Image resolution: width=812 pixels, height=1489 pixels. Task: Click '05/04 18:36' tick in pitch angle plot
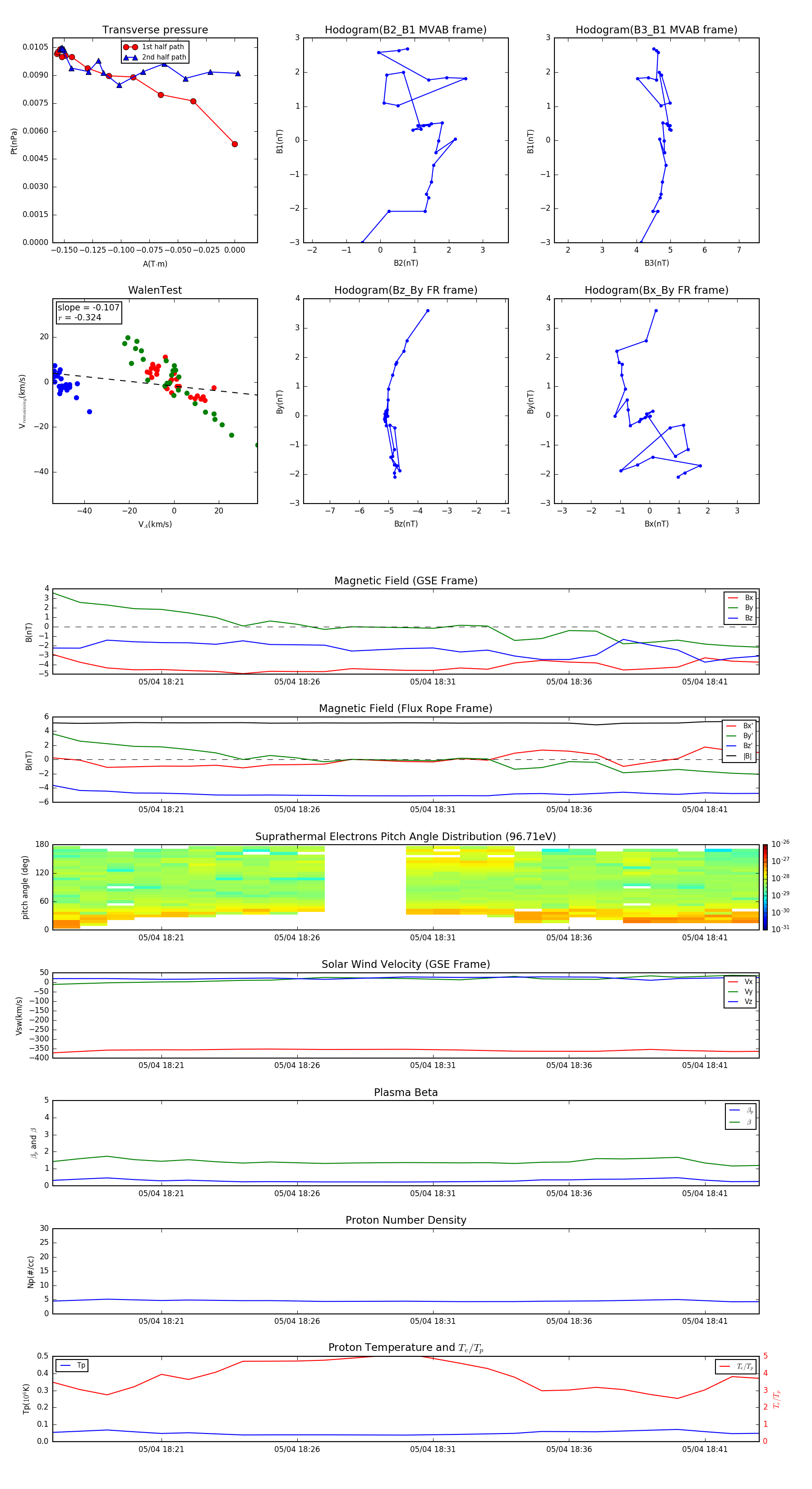(569, 938)
